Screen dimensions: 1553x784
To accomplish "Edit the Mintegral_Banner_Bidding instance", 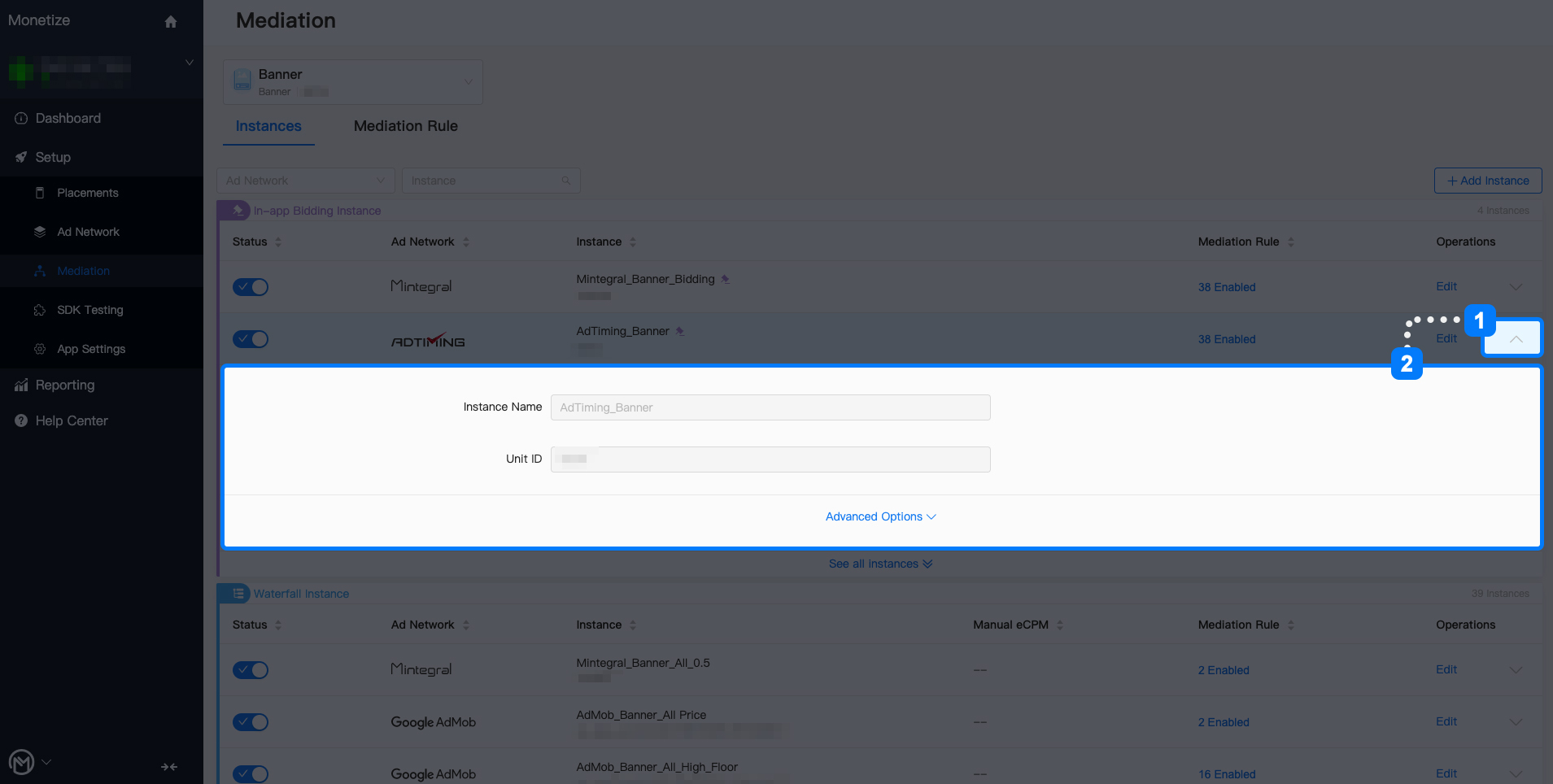I will pyautogui.click(x=1446, y=286).
